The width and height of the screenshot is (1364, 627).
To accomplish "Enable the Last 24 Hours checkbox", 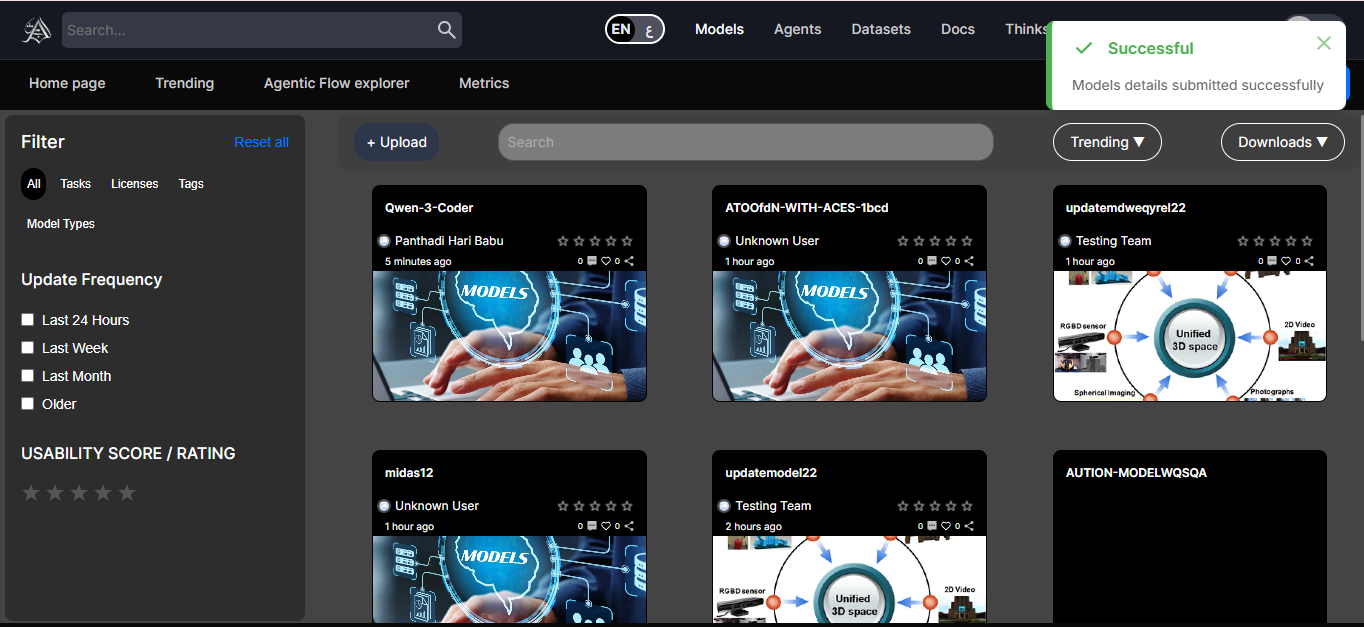I will click(28, 320).
